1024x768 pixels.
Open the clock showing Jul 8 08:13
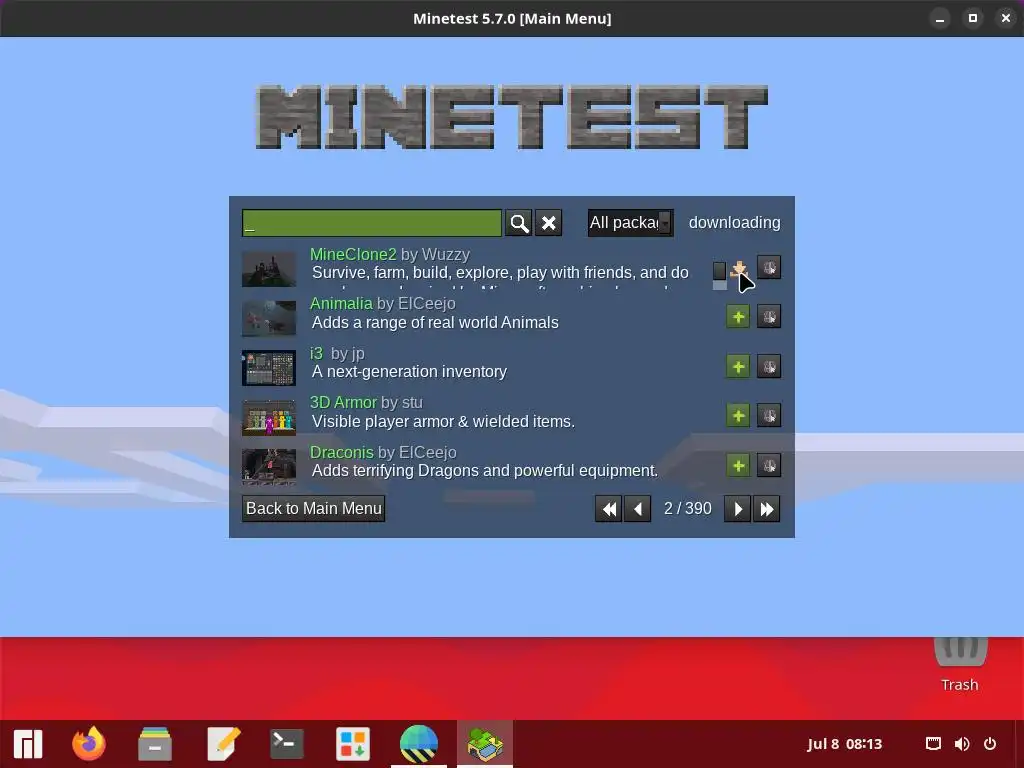tap(844, 744)
